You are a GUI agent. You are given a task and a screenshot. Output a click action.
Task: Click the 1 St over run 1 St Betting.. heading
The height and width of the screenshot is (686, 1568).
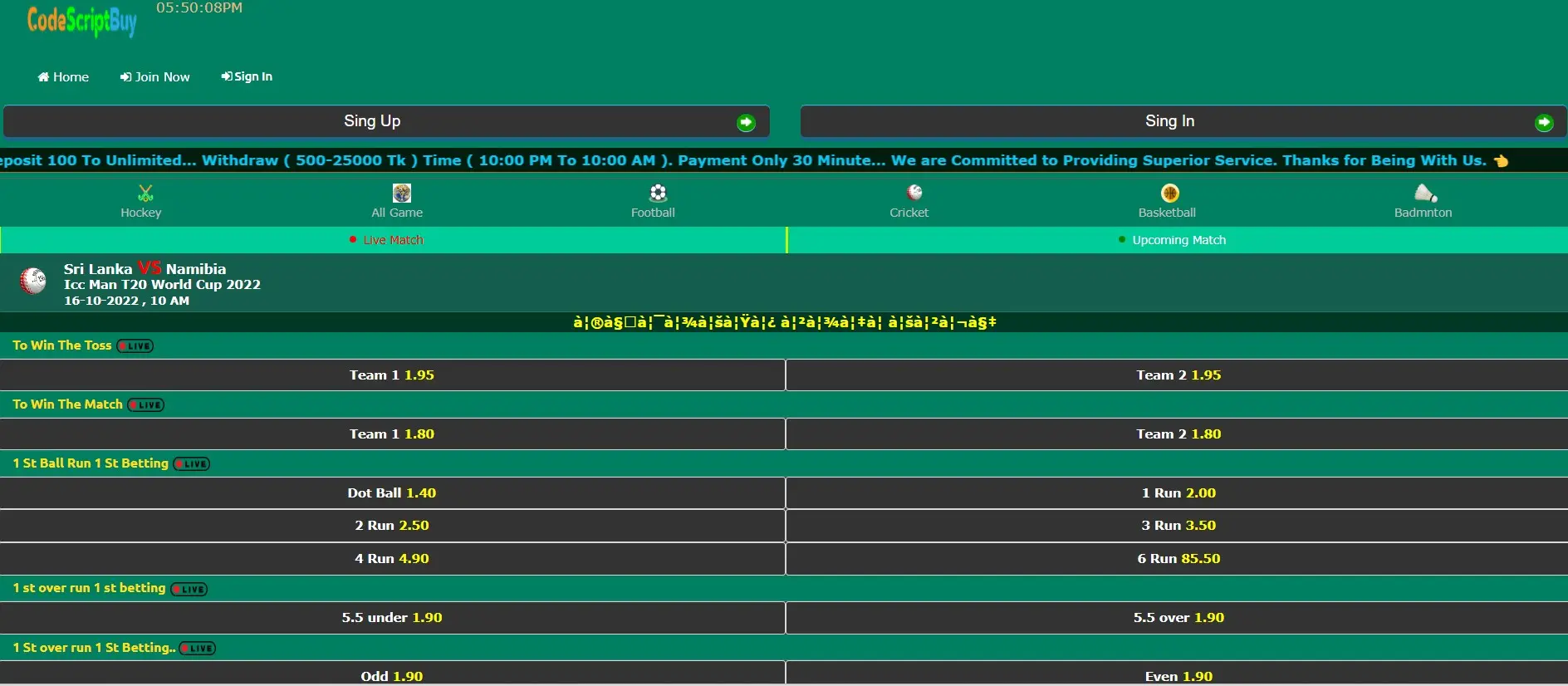tap(94, 648)
